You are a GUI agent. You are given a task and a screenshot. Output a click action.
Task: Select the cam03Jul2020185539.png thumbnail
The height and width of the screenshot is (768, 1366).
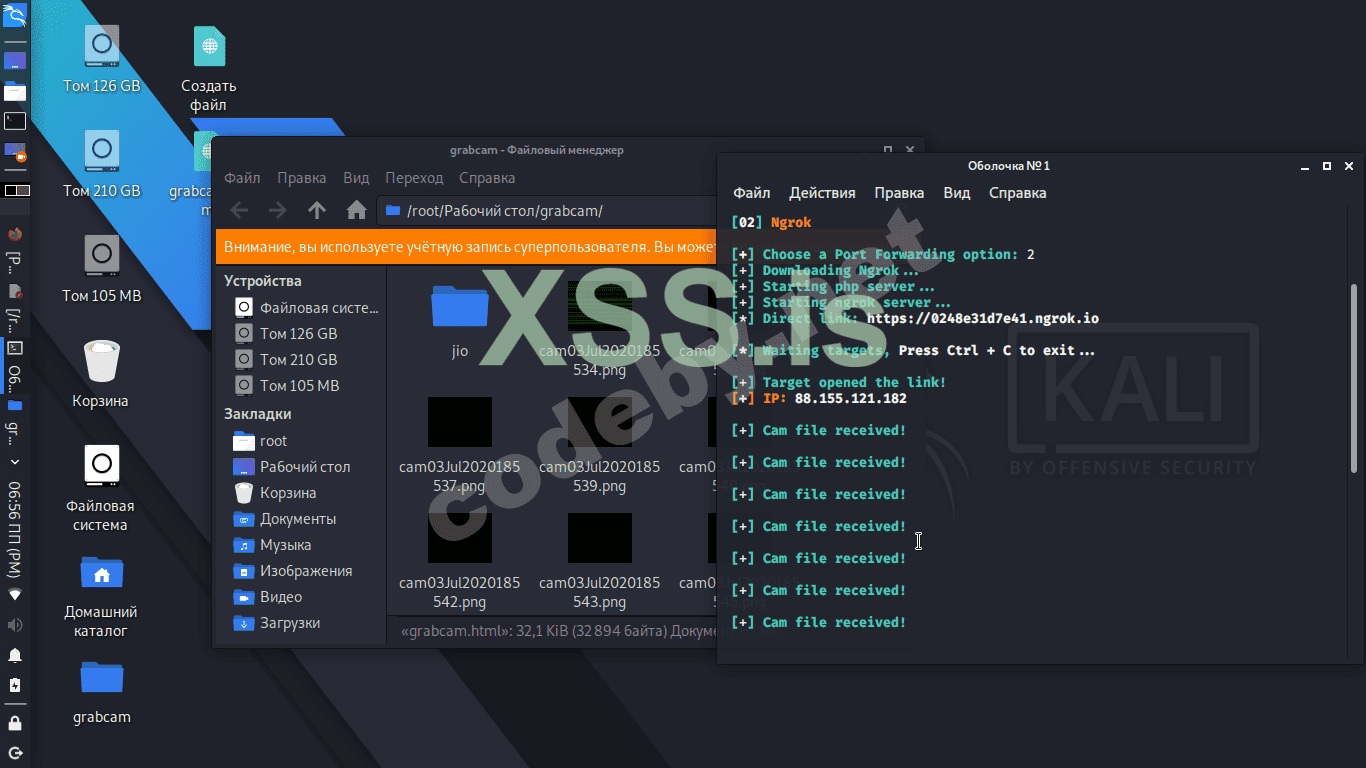(x=600, y=446)
